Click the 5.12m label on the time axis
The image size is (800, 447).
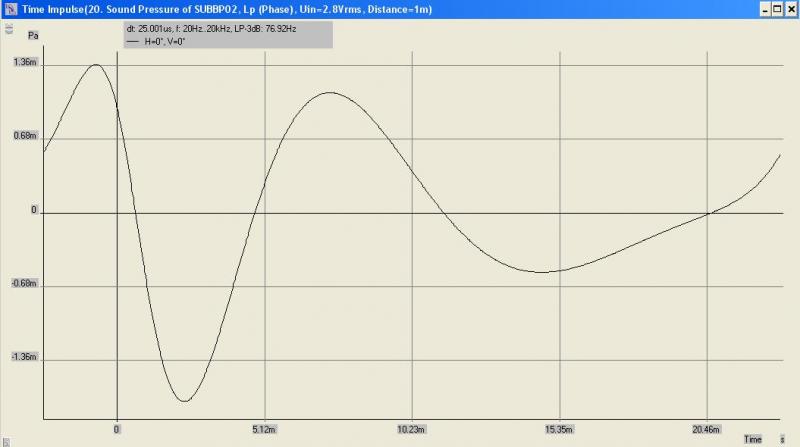[264, 429]
